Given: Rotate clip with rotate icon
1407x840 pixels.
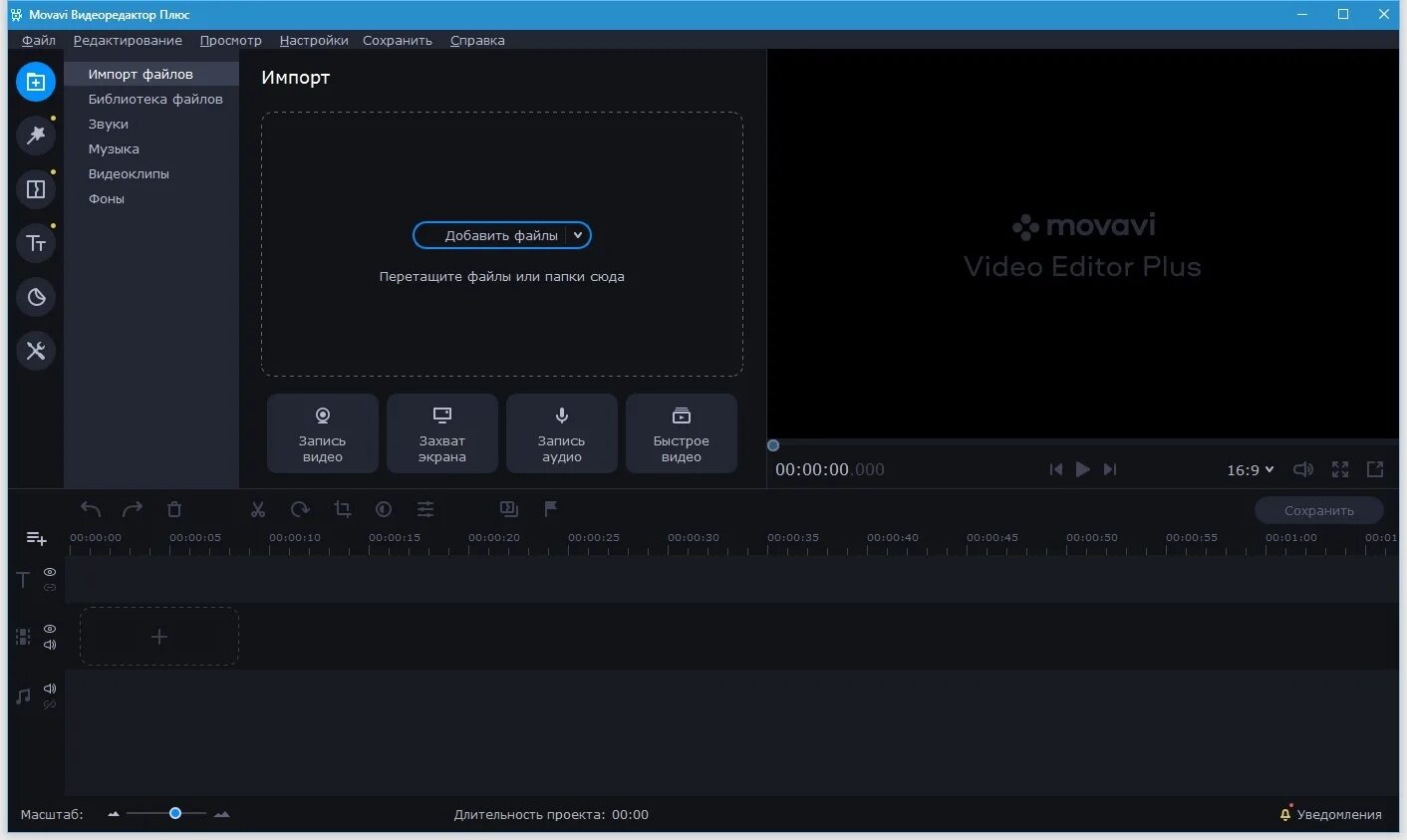Looking at the screenshot, I should [x=300, y=509].
